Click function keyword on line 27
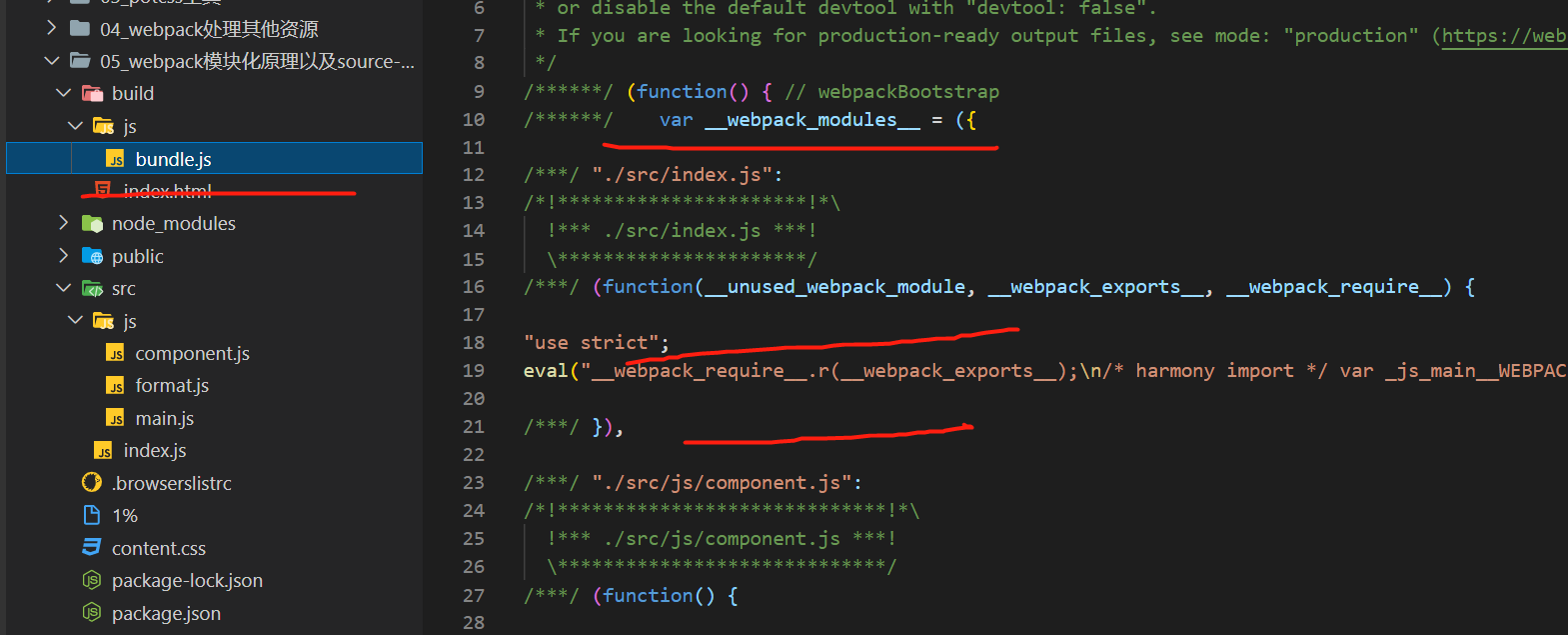 [648, 595]
